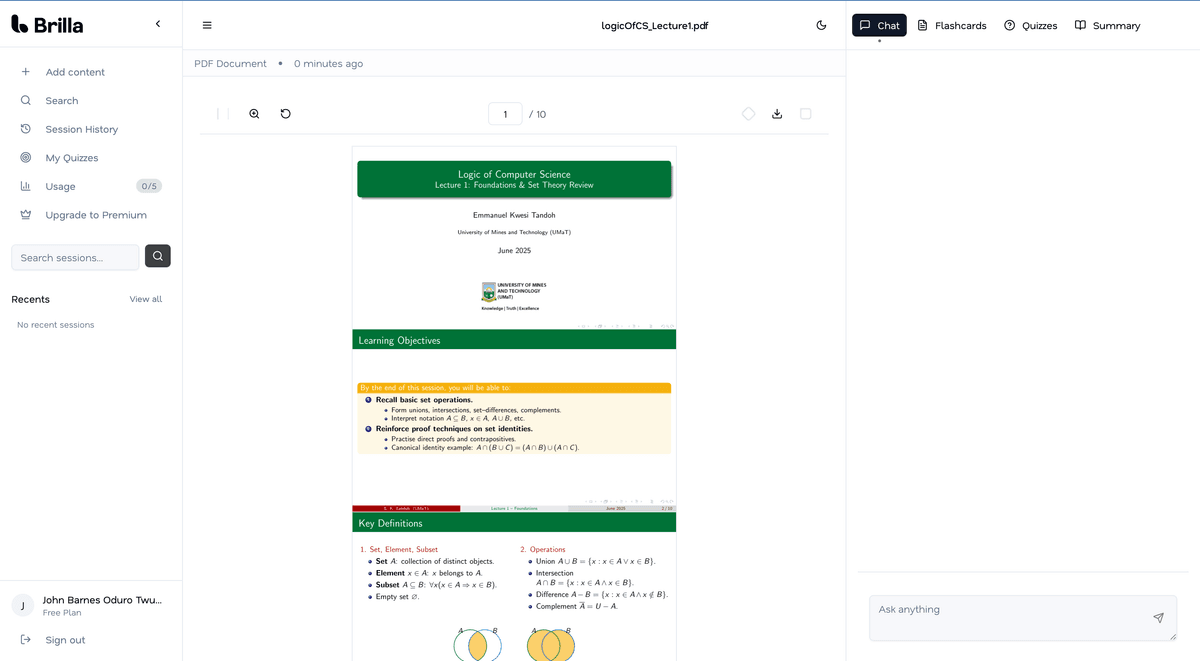Switch to the Summary tab

pyautogui.click(x=1107, y=25)
